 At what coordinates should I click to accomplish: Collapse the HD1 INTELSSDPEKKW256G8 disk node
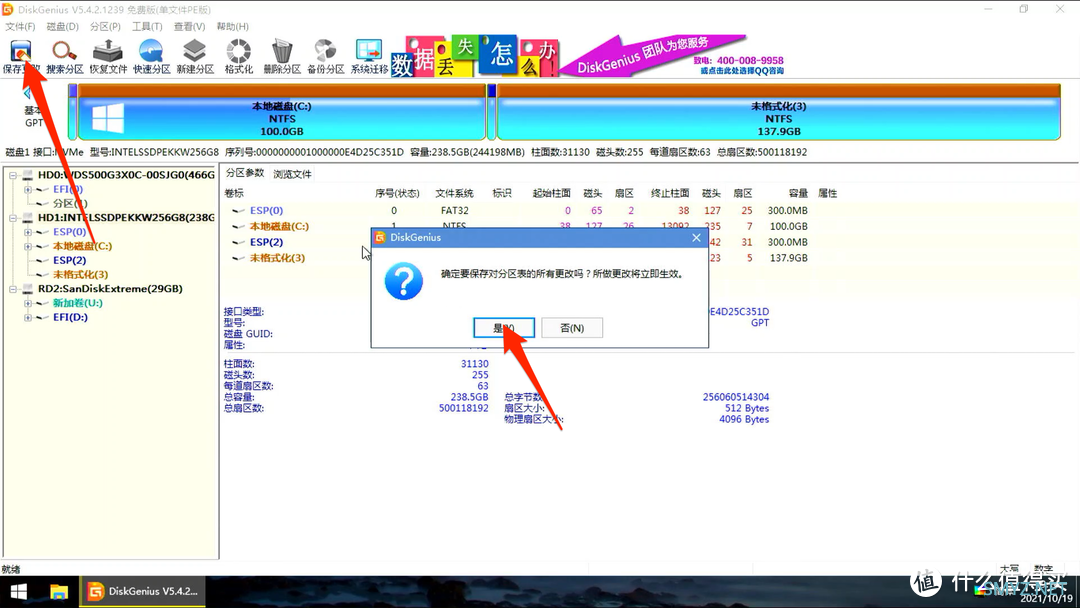point(12,218)
